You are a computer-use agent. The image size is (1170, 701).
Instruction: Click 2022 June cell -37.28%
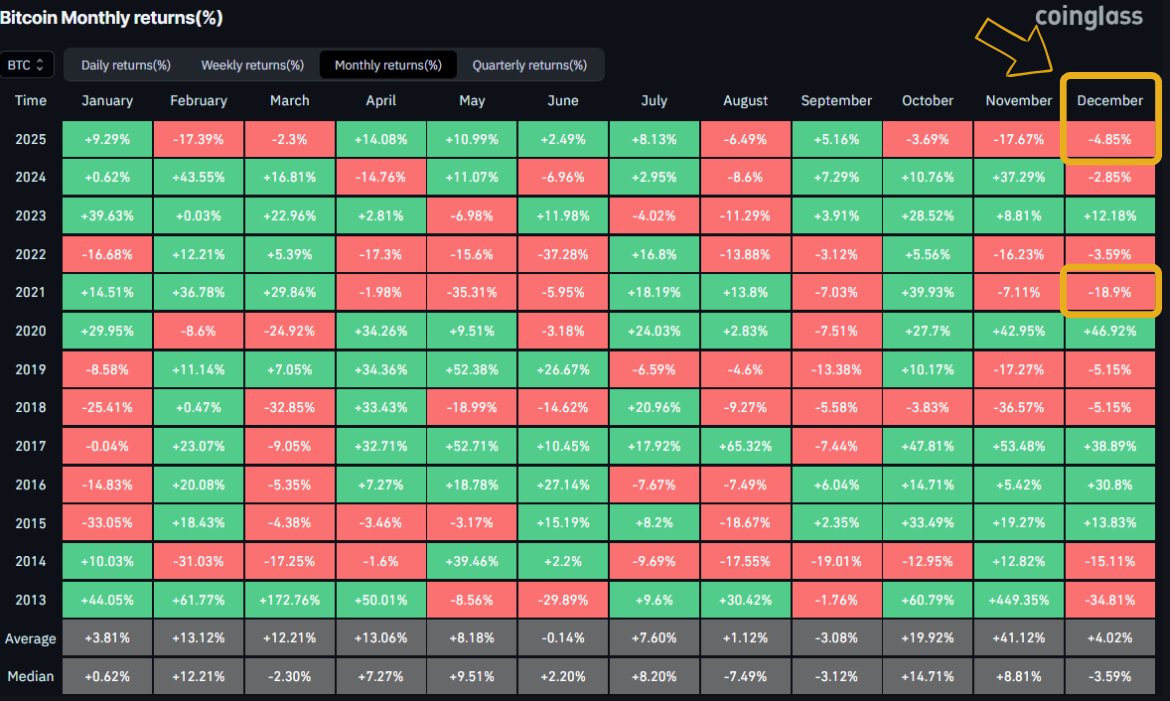tap(563, 254)
